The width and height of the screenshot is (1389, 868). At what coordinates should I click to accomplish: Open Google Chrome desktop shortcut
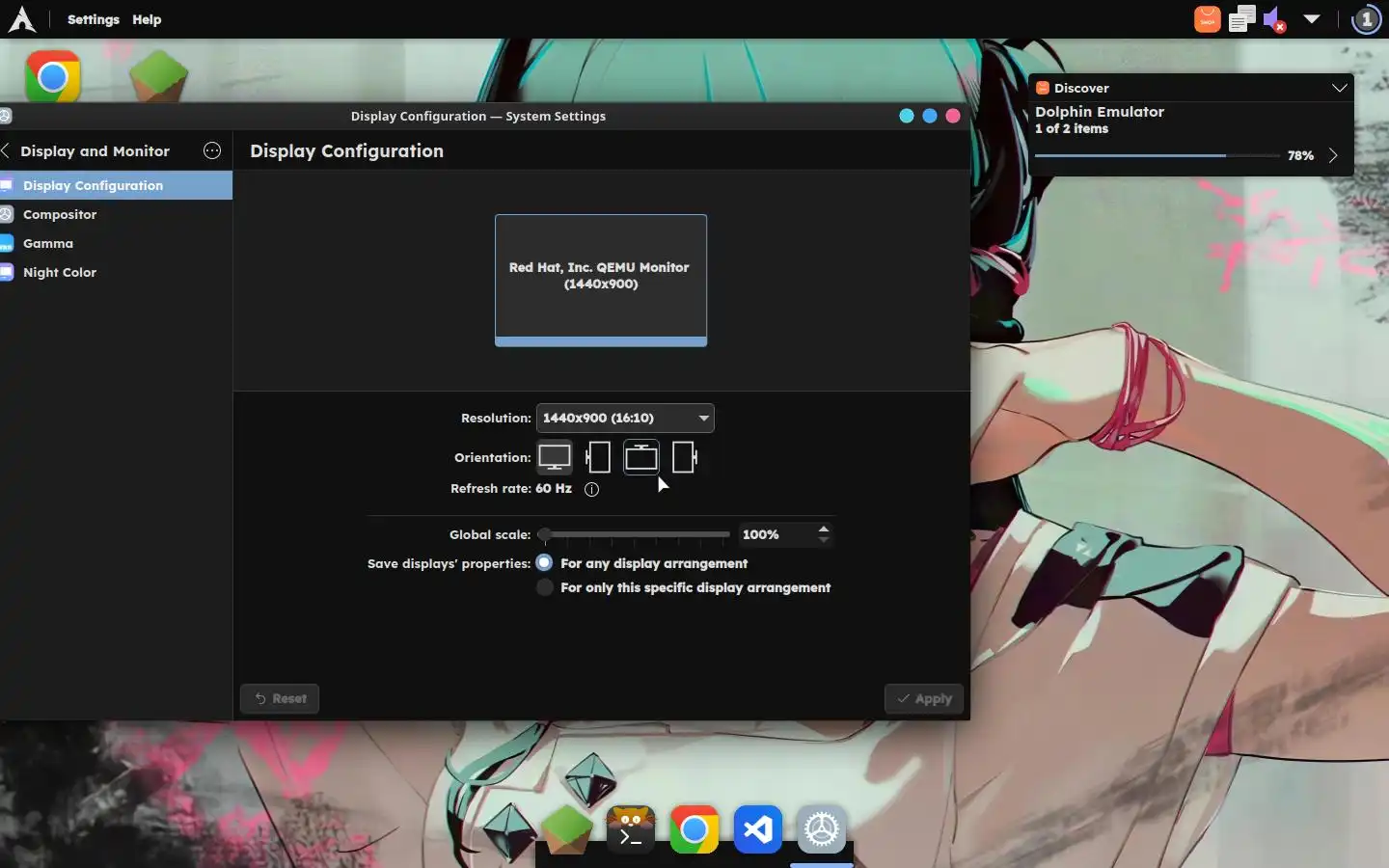click(x=53, y=76)
